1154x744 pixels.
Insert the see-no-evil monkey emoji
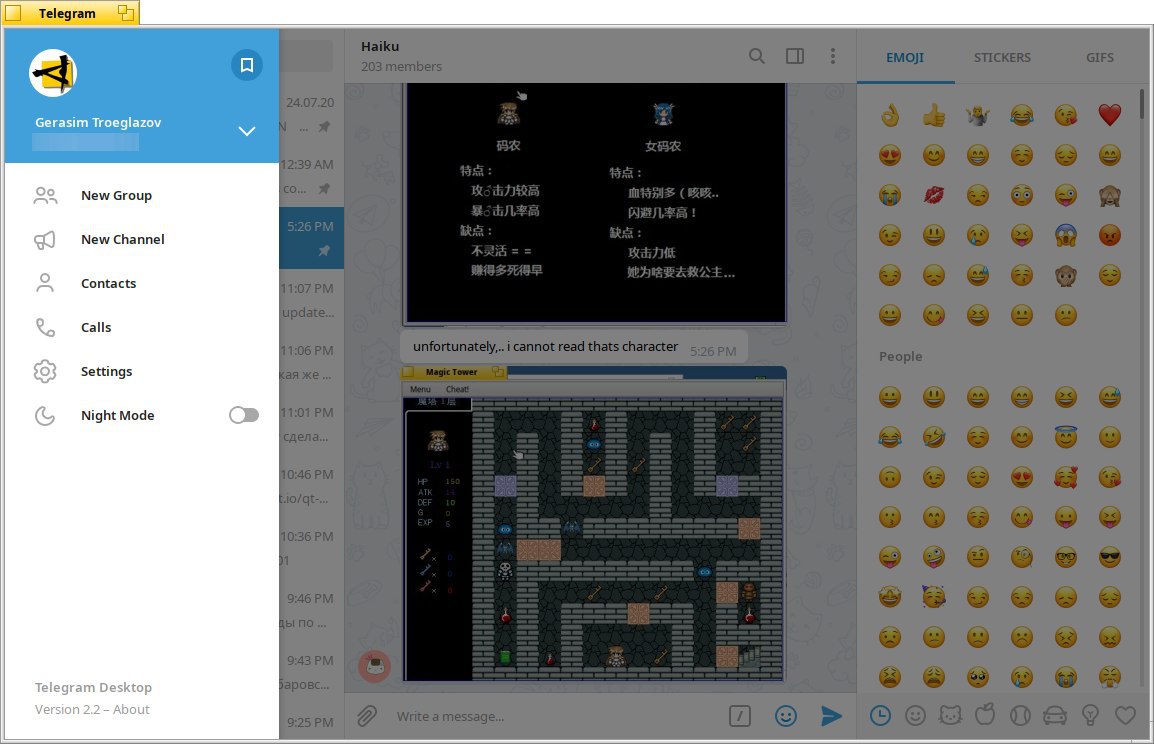point(1110,195)
